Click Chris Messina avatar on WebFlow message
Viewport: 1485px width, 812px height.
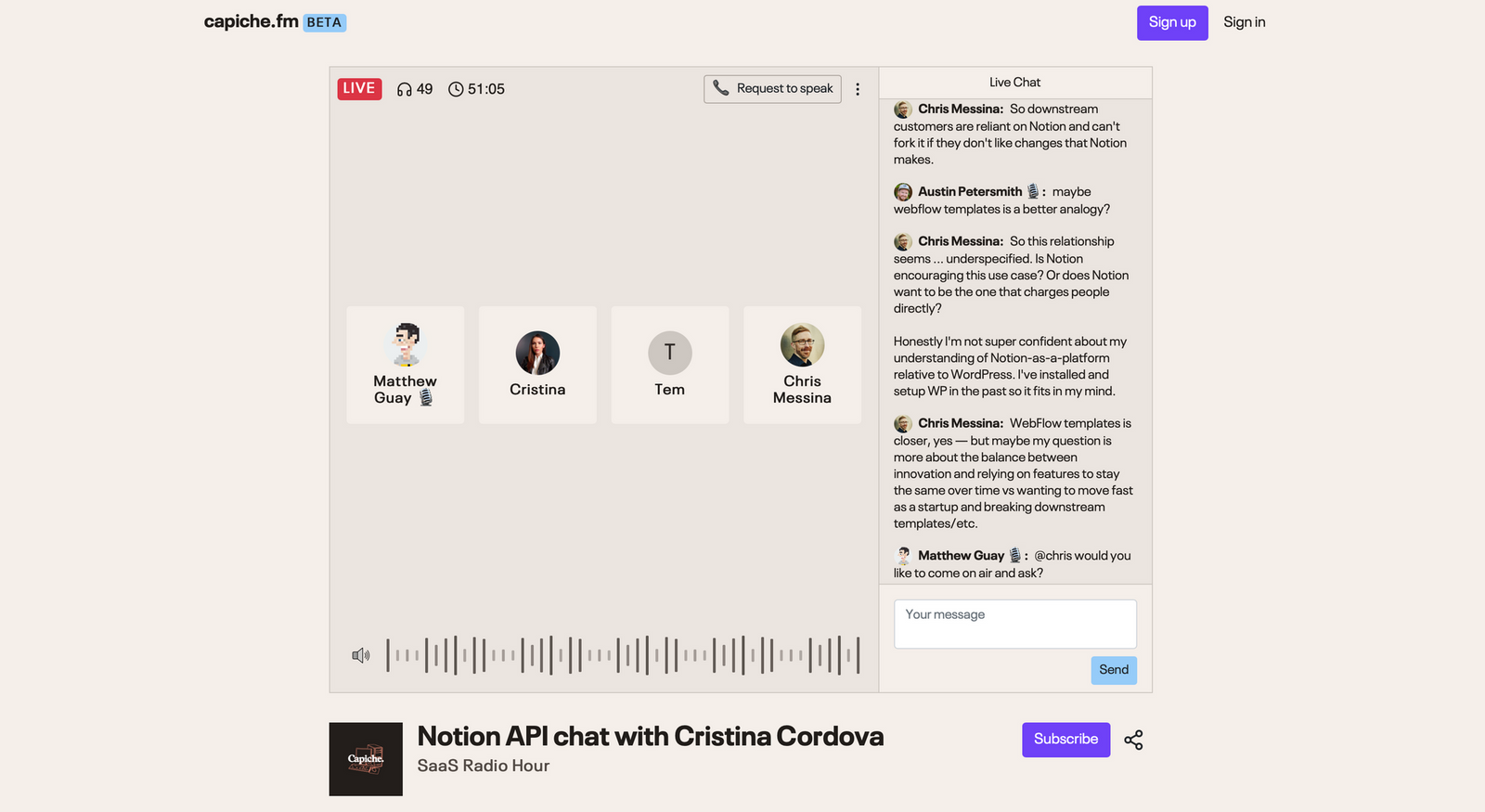coord(903,424)
